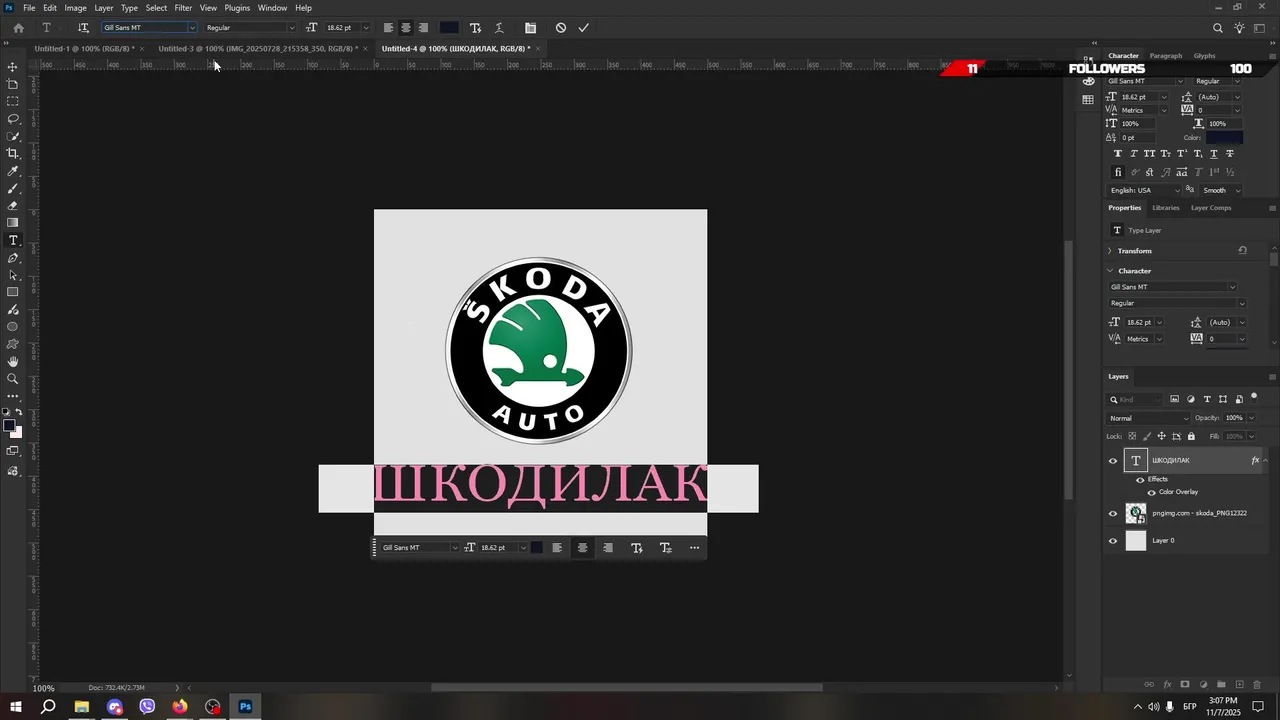The height and width of the screenshot is (720, 1280).
Task: Delete layer using the trash icon
Action: coord(1257,685)
